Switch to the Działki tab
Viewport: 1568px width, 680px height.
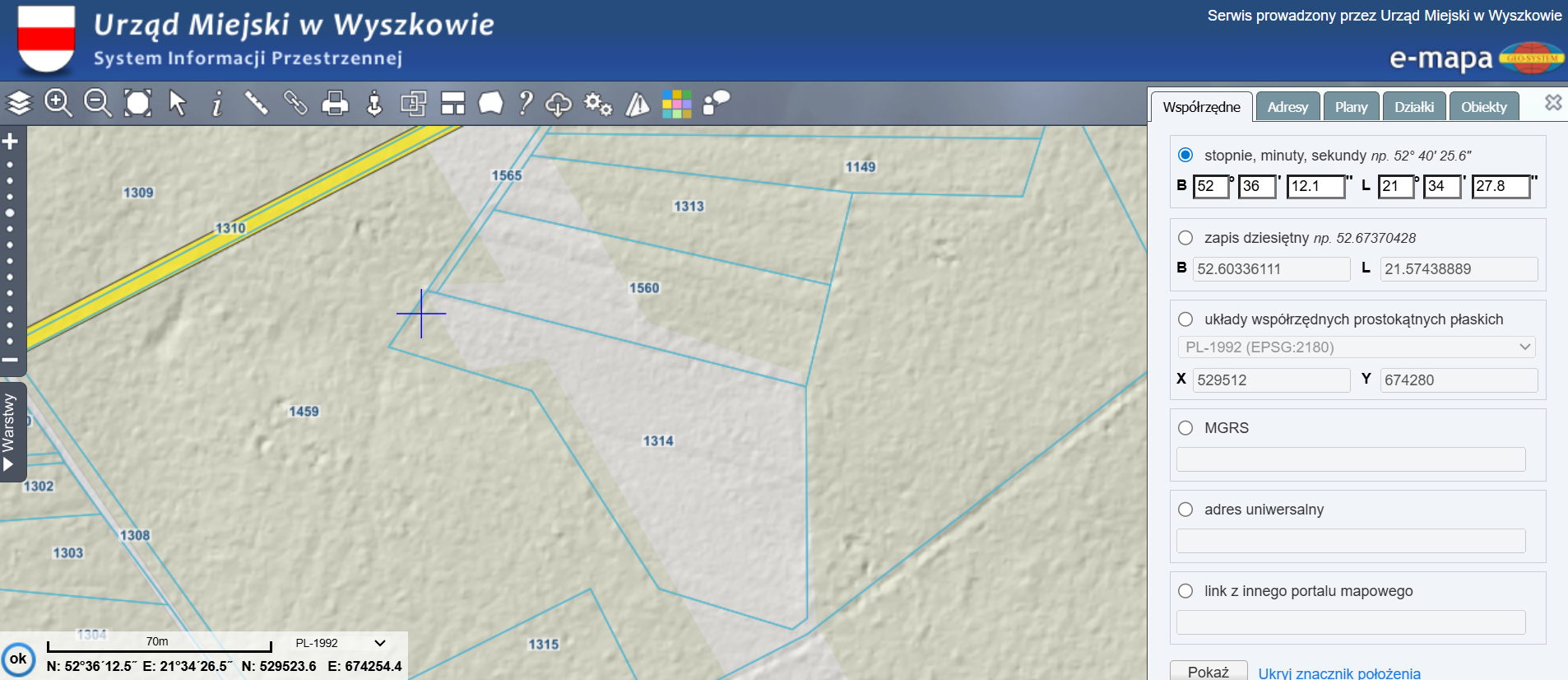1414,107
